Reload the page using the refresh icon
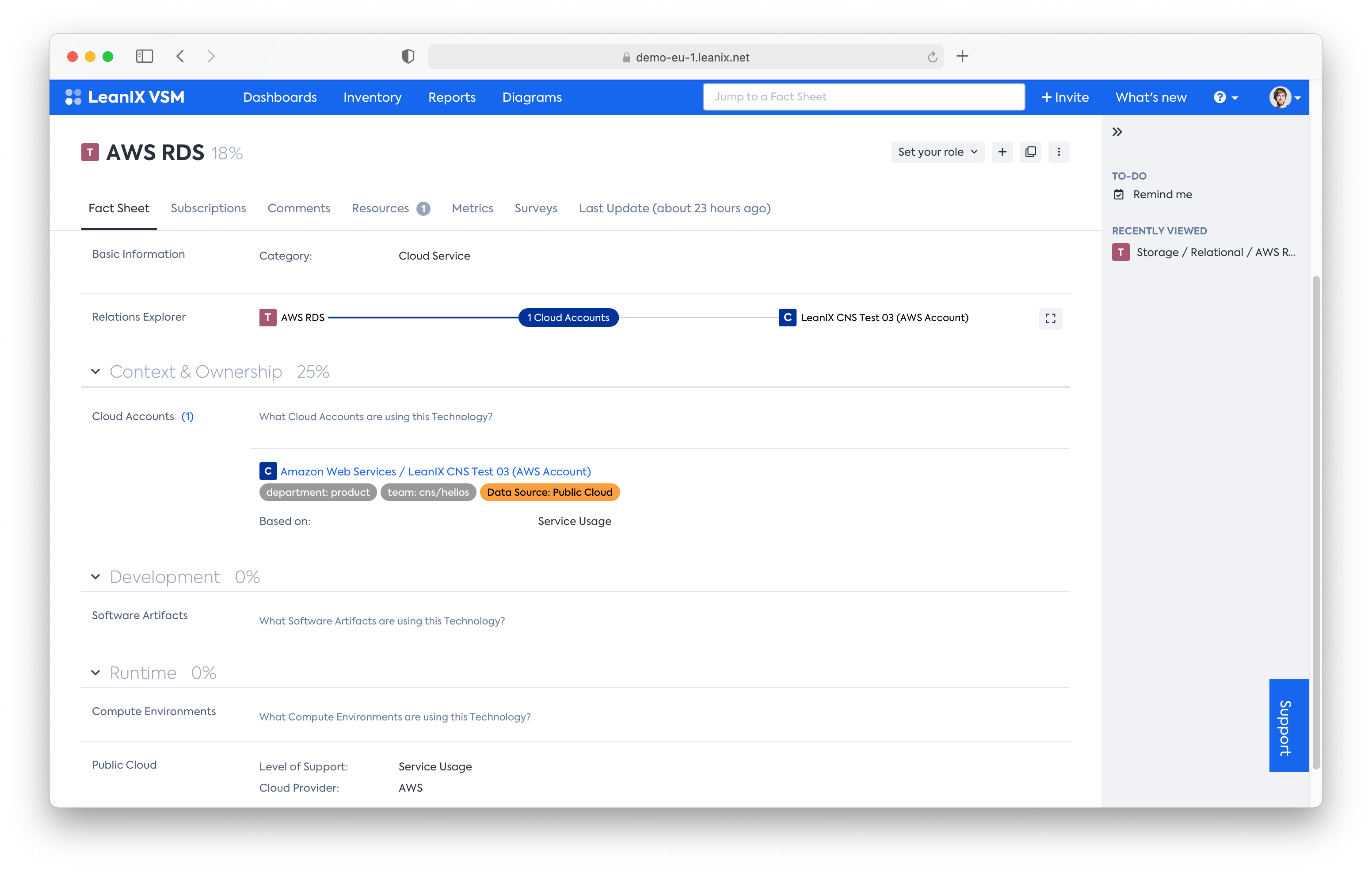 click(932, 57)
